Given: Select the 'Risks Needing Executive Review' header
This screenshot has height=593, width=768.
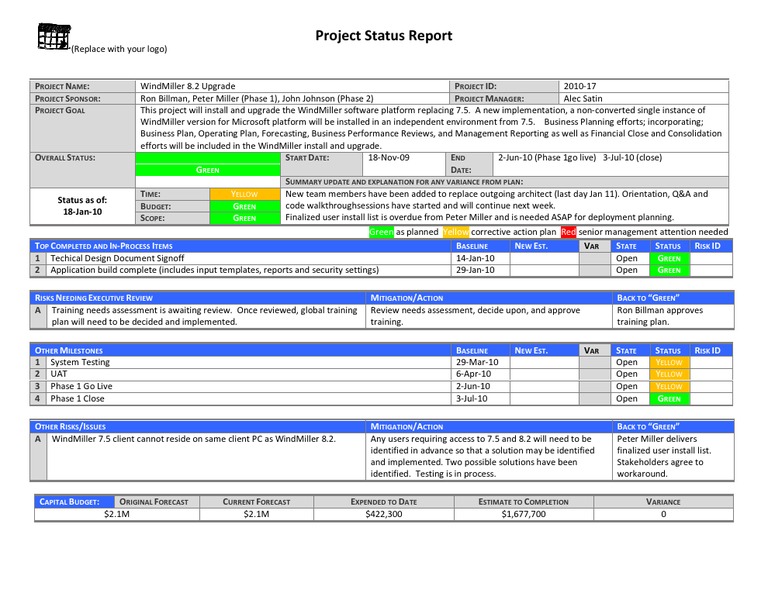Looking at the screenshot, I should (x=94, y=298).
